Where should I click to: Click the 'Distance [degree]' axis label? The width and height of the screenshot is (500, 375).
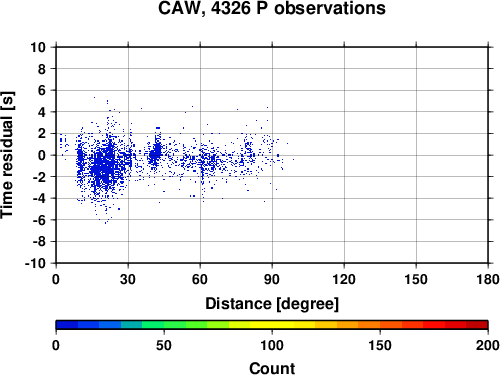click(x=272, y=304)
